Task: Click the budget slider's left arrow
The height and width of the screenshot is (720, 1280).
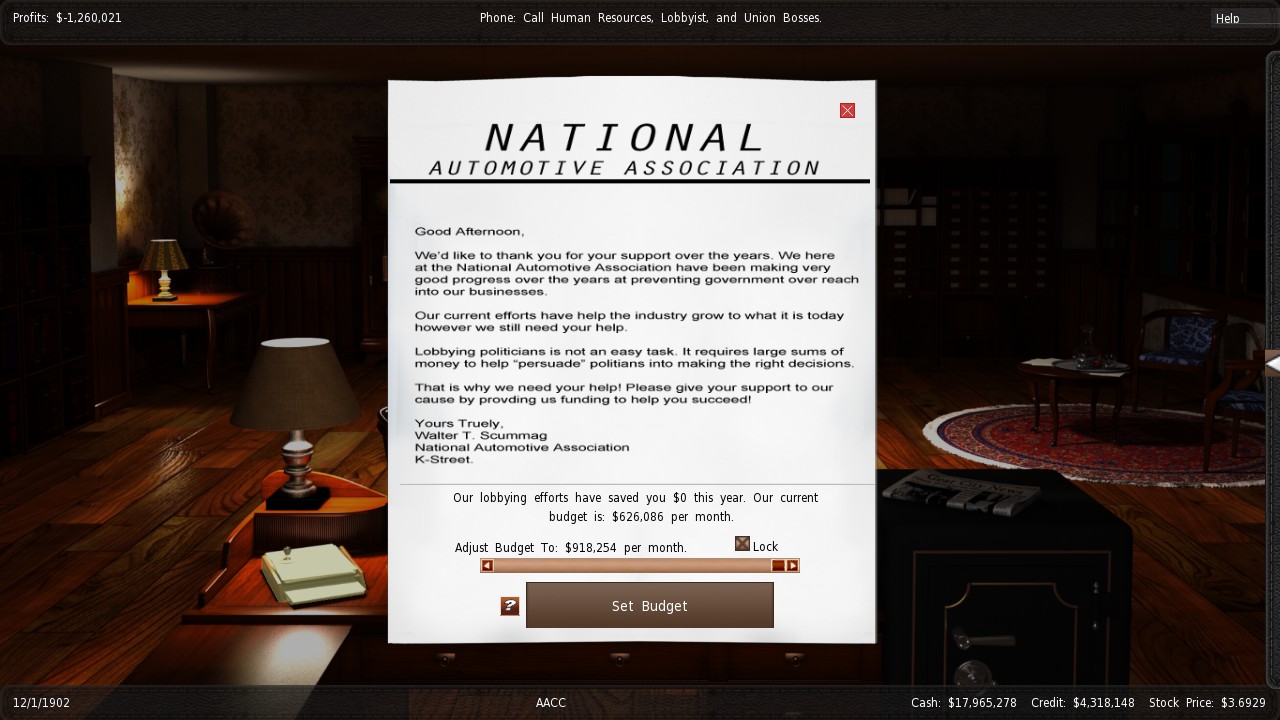Action: tap(487, 566)
